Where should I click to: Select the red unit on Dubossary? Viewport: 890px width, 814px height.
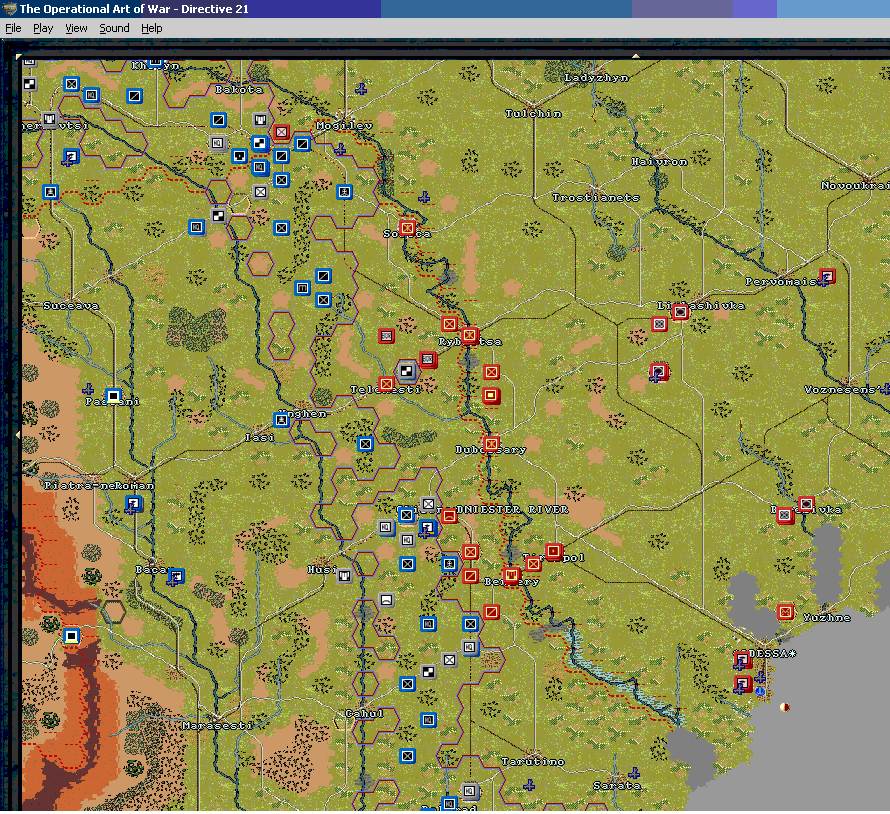click(492, 444)
